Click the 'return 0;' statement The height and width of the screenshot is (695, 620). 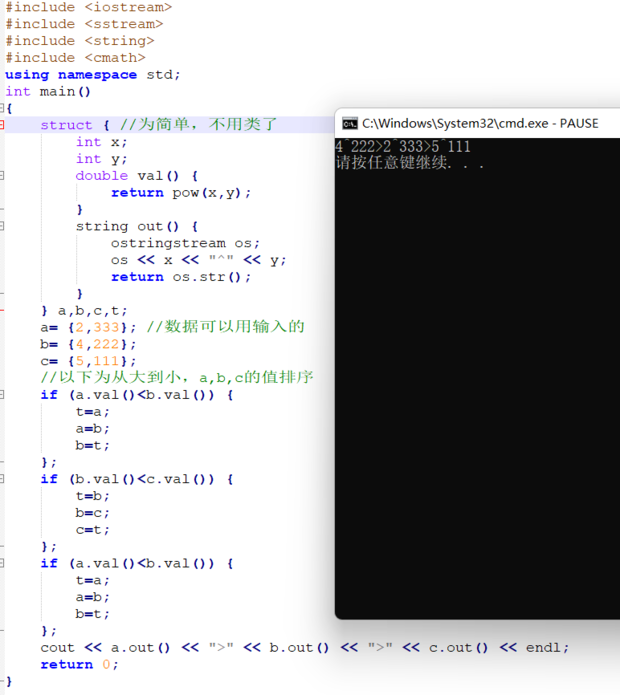80,664
